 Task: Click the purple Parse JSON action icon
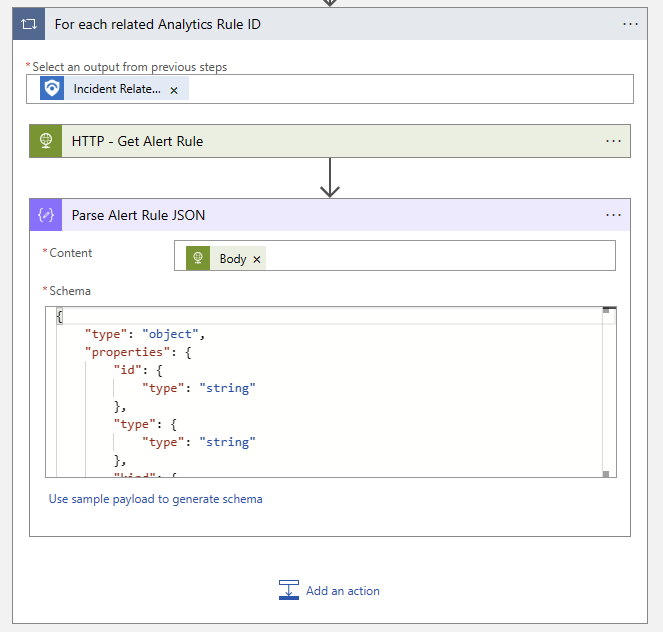(x=46, y=215)
